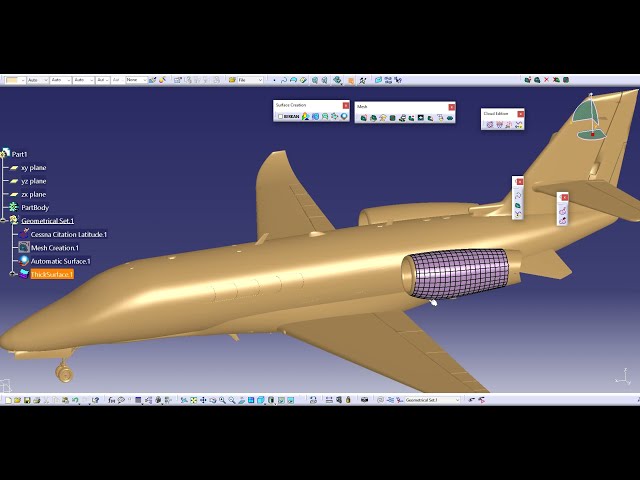Select PartBody in the tree

click(35, 207)
